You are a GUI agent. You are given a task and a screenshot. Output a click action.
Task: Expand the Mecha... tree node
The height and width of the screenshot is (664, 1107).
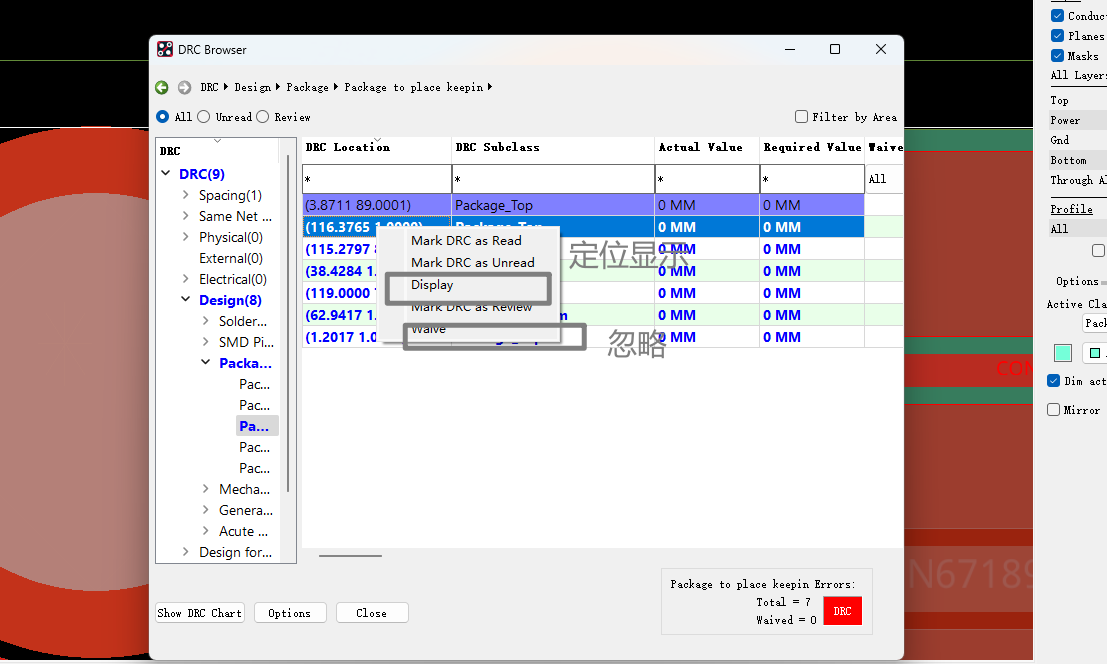(x=205, y=488)
